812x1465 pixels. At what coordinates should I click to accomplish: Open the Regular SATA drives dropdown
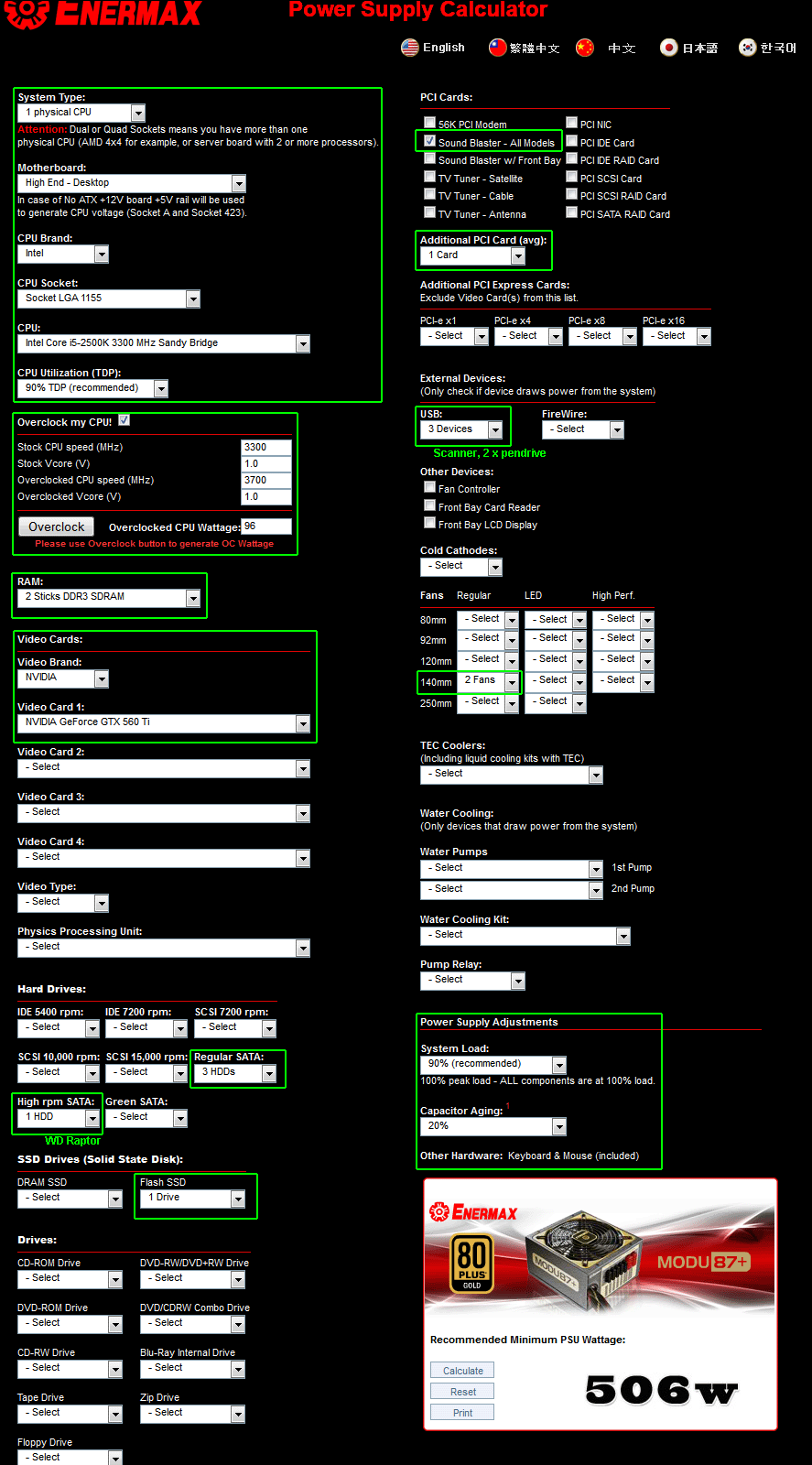[x=235, y=1072]
